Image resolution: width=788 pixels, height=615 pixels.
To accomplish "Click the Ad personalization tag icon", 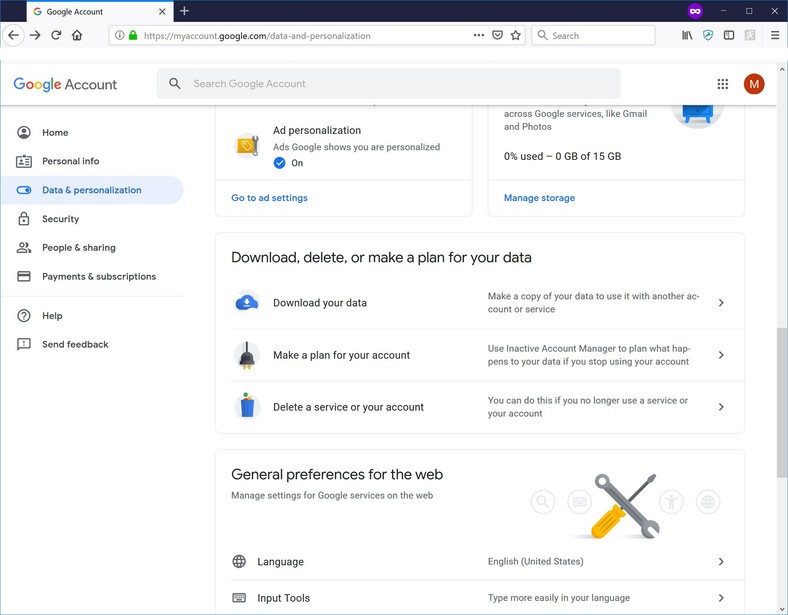I will tap(247, 146).
